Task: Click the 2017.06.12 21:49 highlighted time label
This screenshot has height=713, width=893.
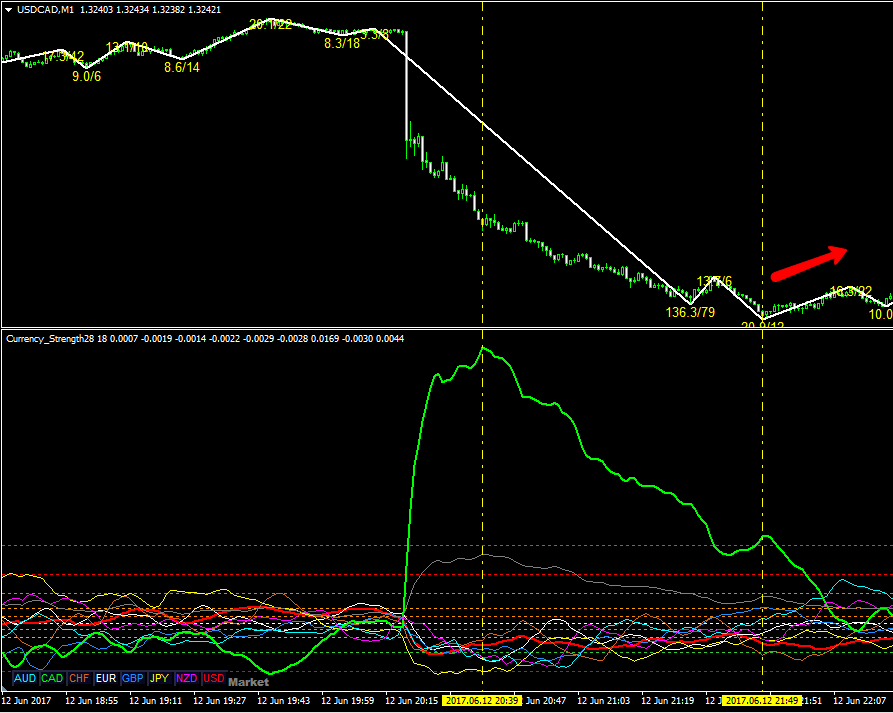Action: (x=763, y=700)
